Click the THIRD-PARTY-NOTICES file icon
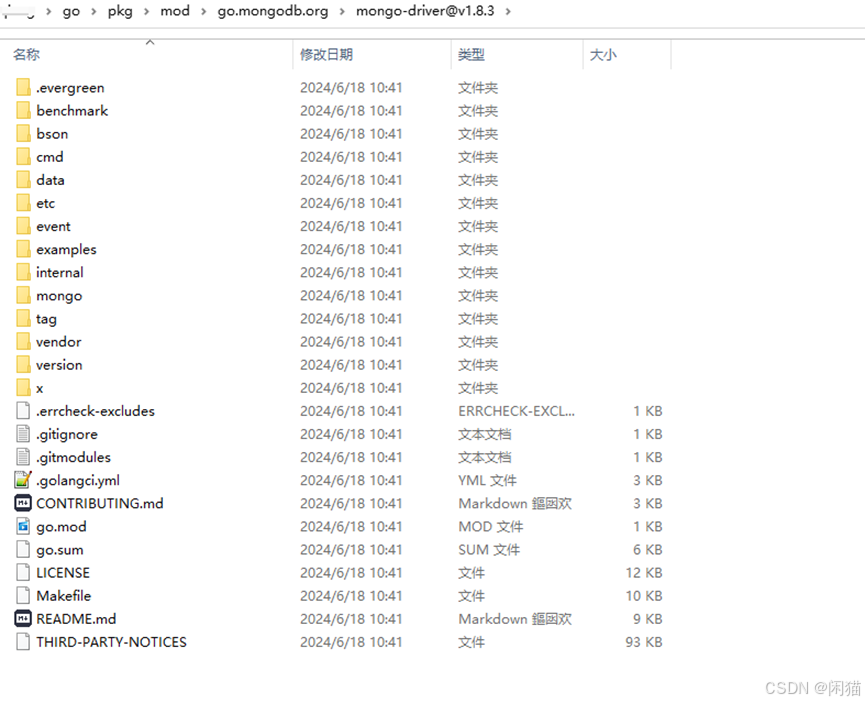 [23, 642]
